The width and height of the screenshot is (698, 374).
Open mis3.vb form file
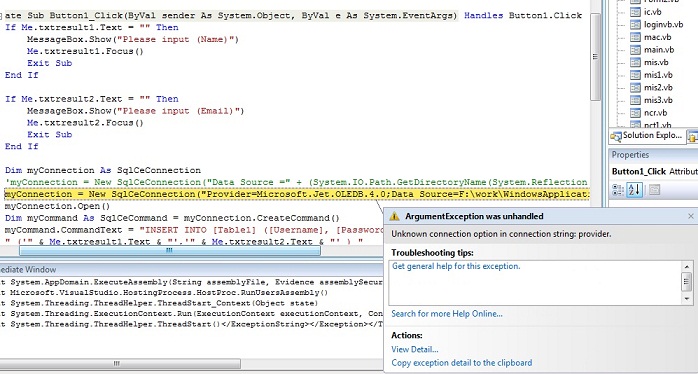point(658,100)
